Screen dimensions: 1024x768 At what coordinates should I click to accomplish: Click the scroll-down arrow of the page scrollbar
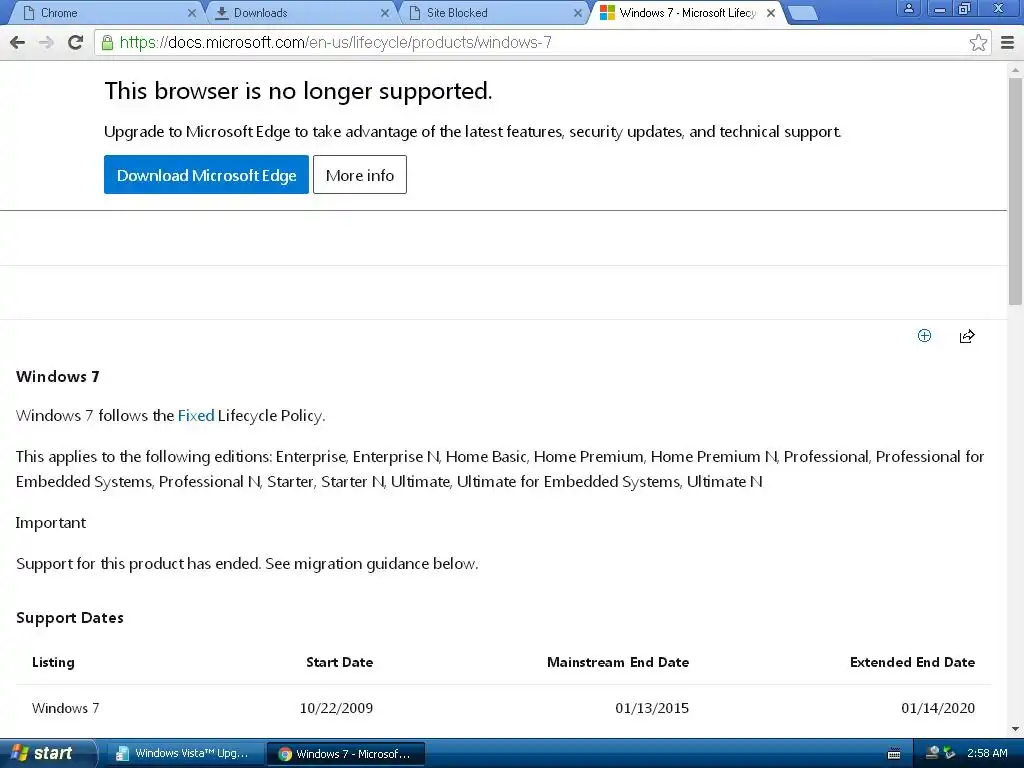click(1016, 729)
